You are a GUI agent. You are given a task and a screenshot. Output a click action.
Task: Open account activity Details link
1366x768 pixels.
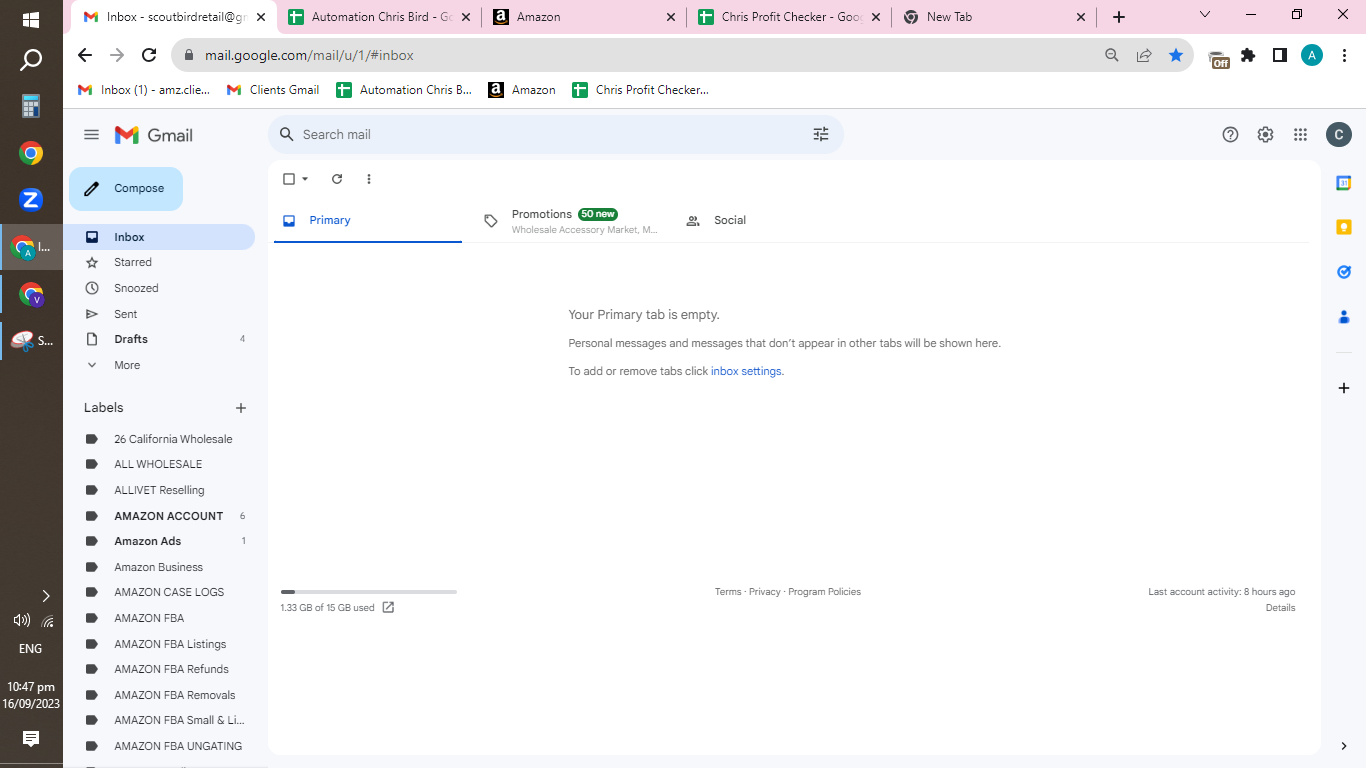pyautogui.click(x=1280, y=608)
